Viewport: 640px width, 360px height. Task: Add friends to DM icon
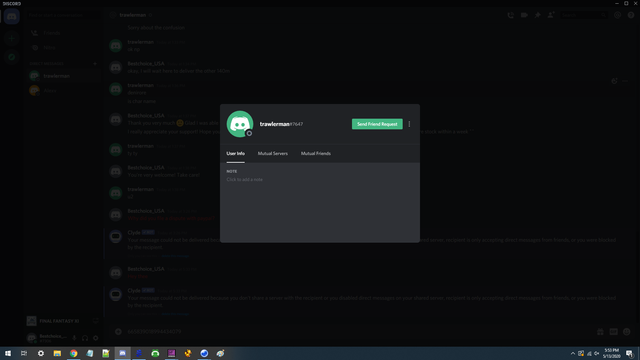coord(551,15)
